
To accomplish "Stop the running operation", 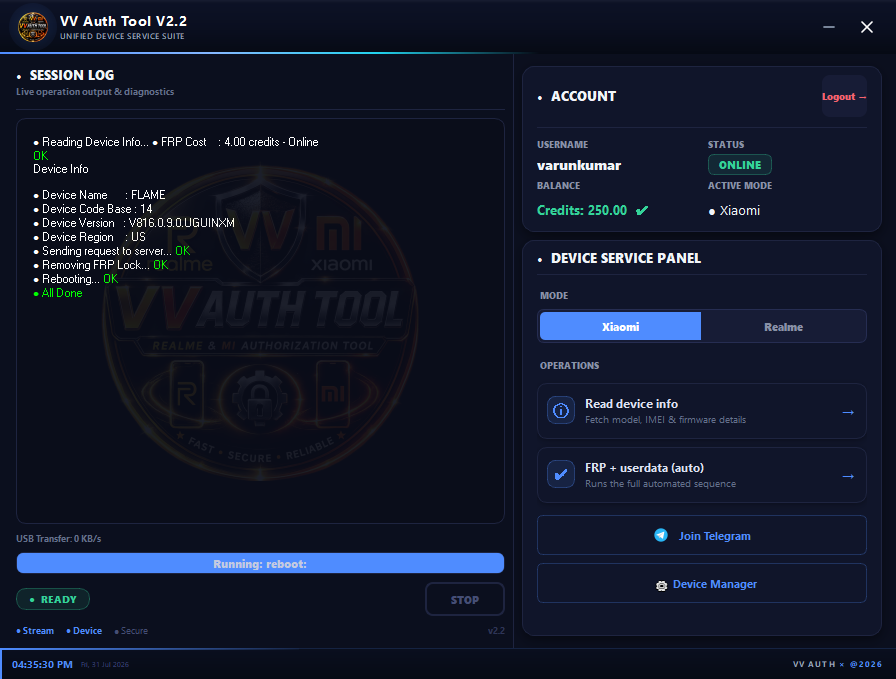I will tap(465, 600).
